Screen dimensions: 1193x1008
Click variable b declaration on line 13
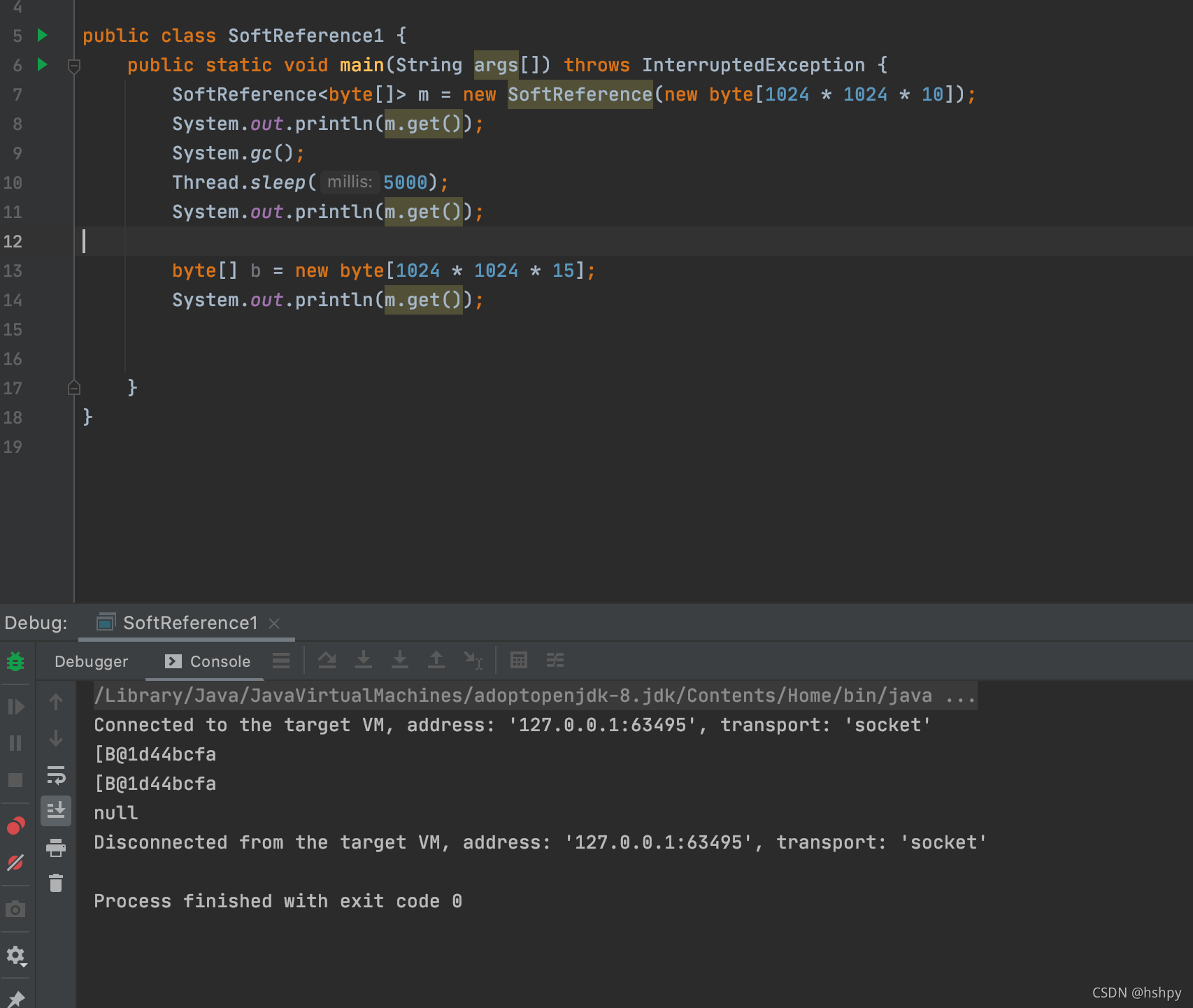pyautogui.click(x=256, y=271)
